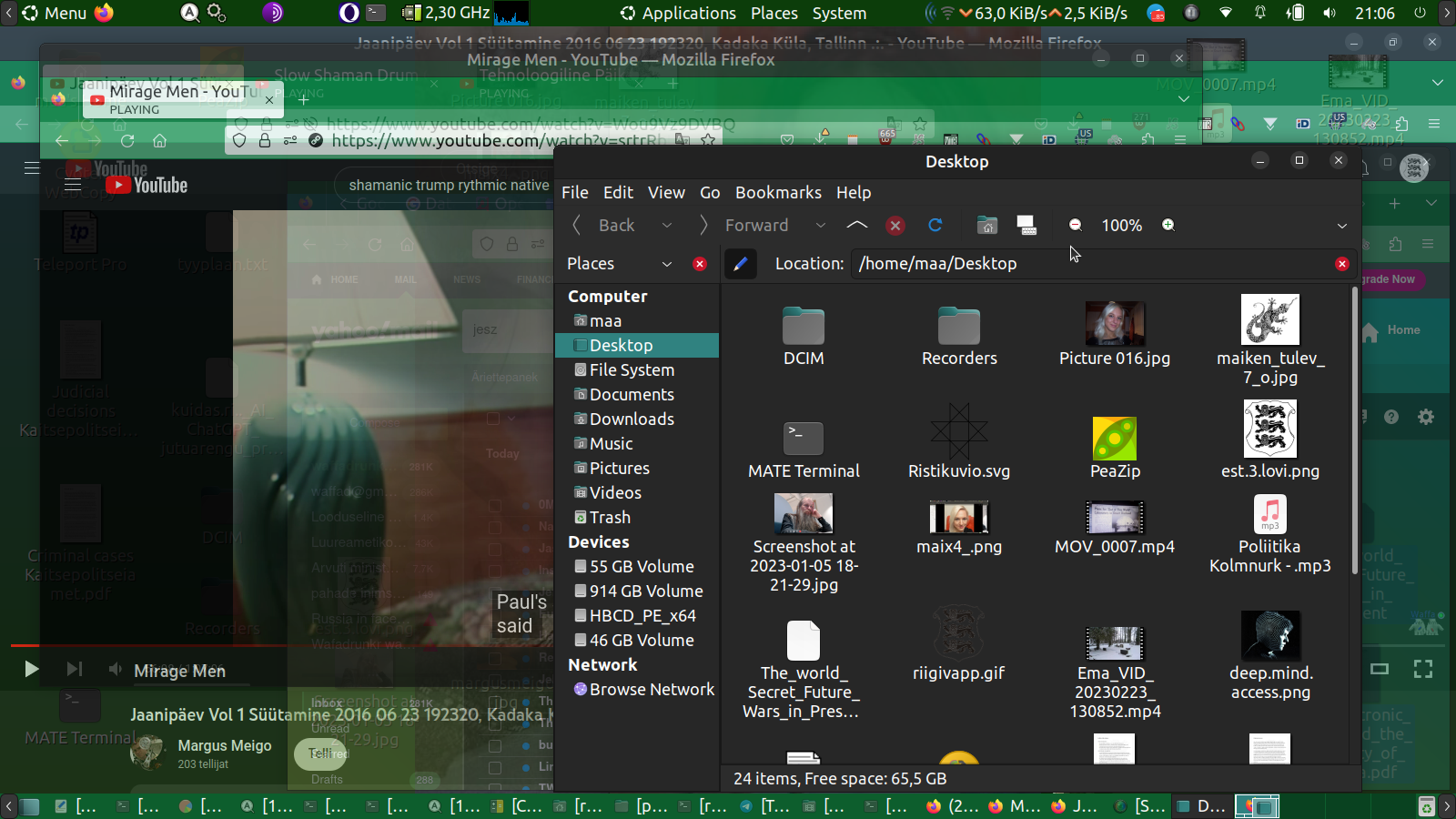Select the deep.mind.access.png thumbnail

pos(1270,635)
